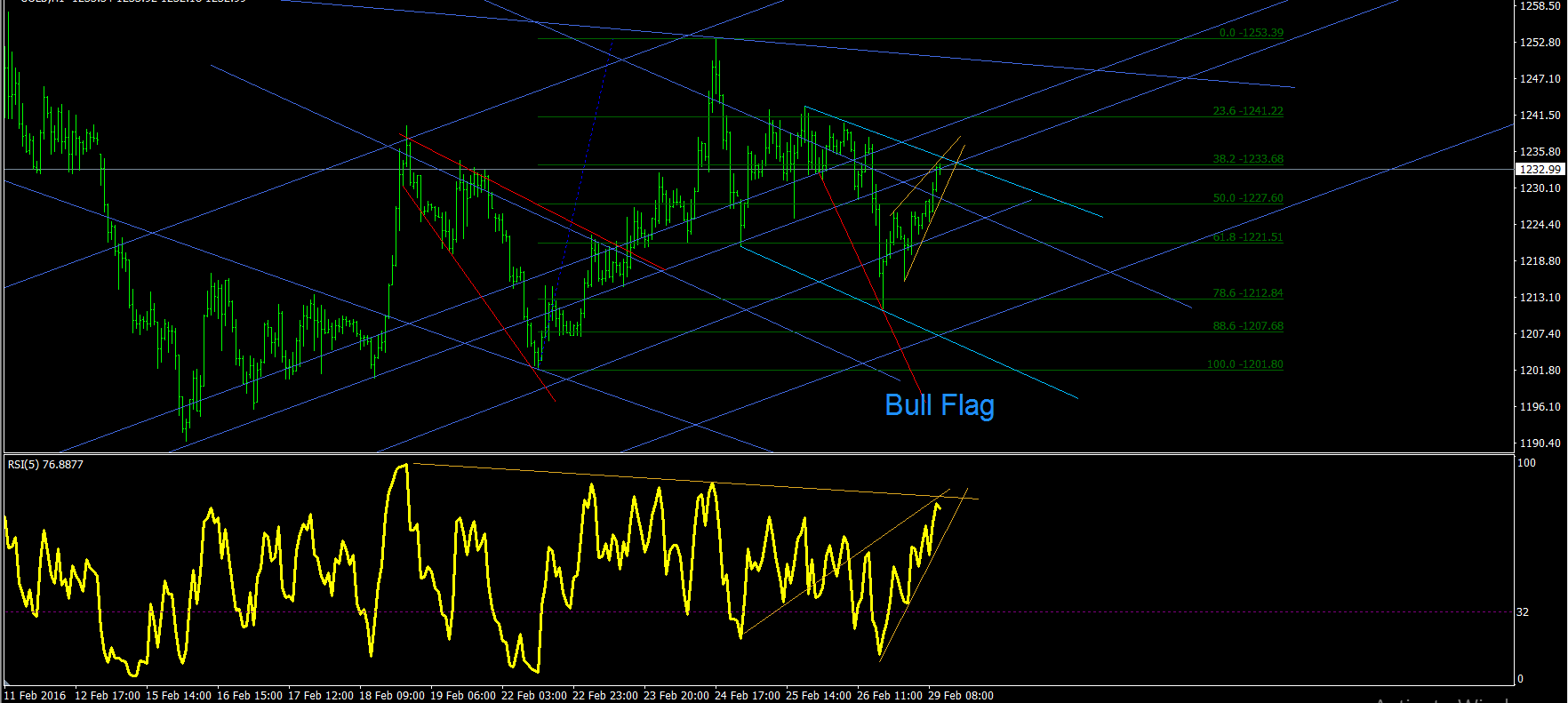Screen dimensions: 1568x703
Task: Click price scale value 1241.50
Action: tap(1540, 116)
